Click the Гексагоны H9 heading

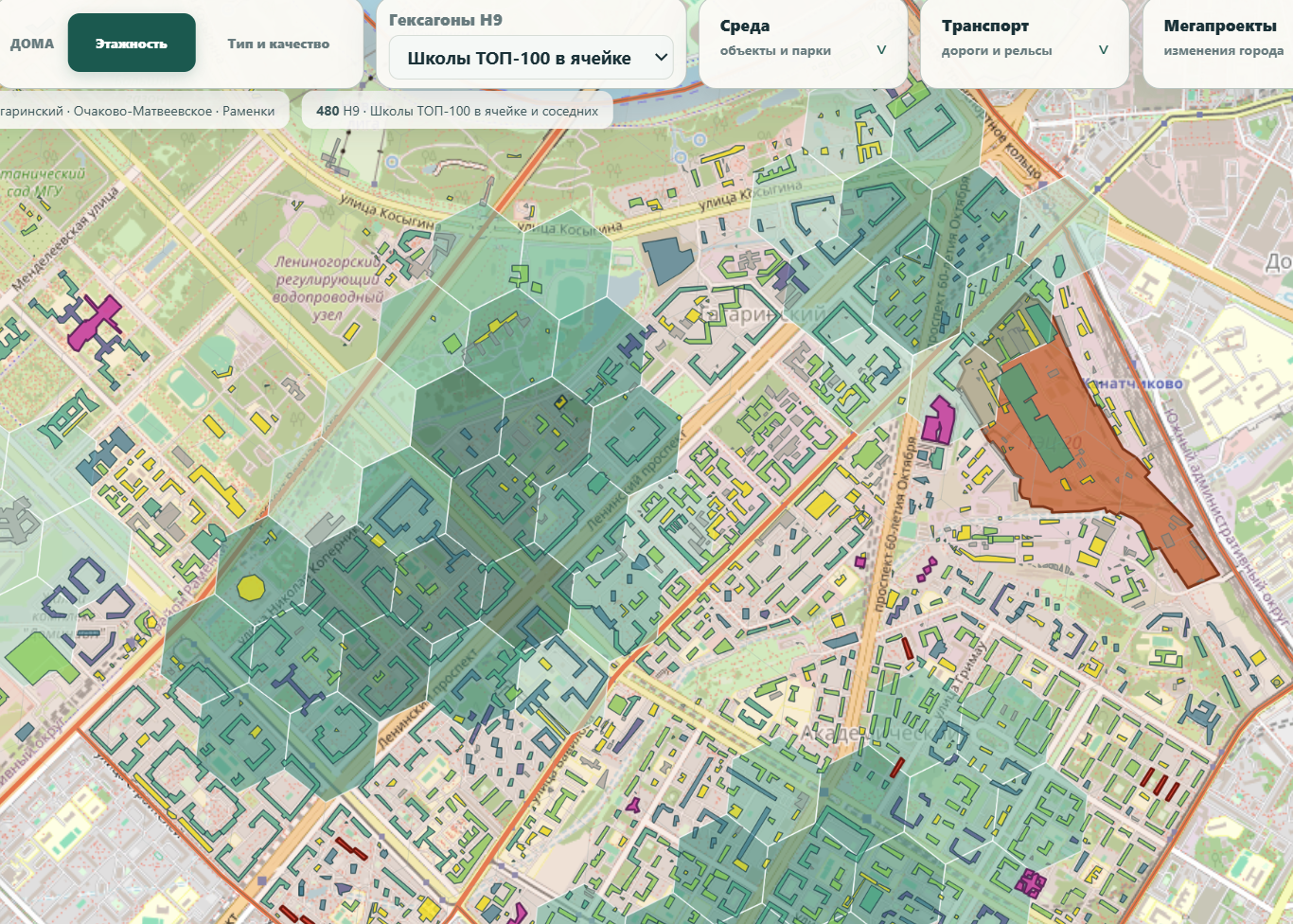tap(446, 20)
